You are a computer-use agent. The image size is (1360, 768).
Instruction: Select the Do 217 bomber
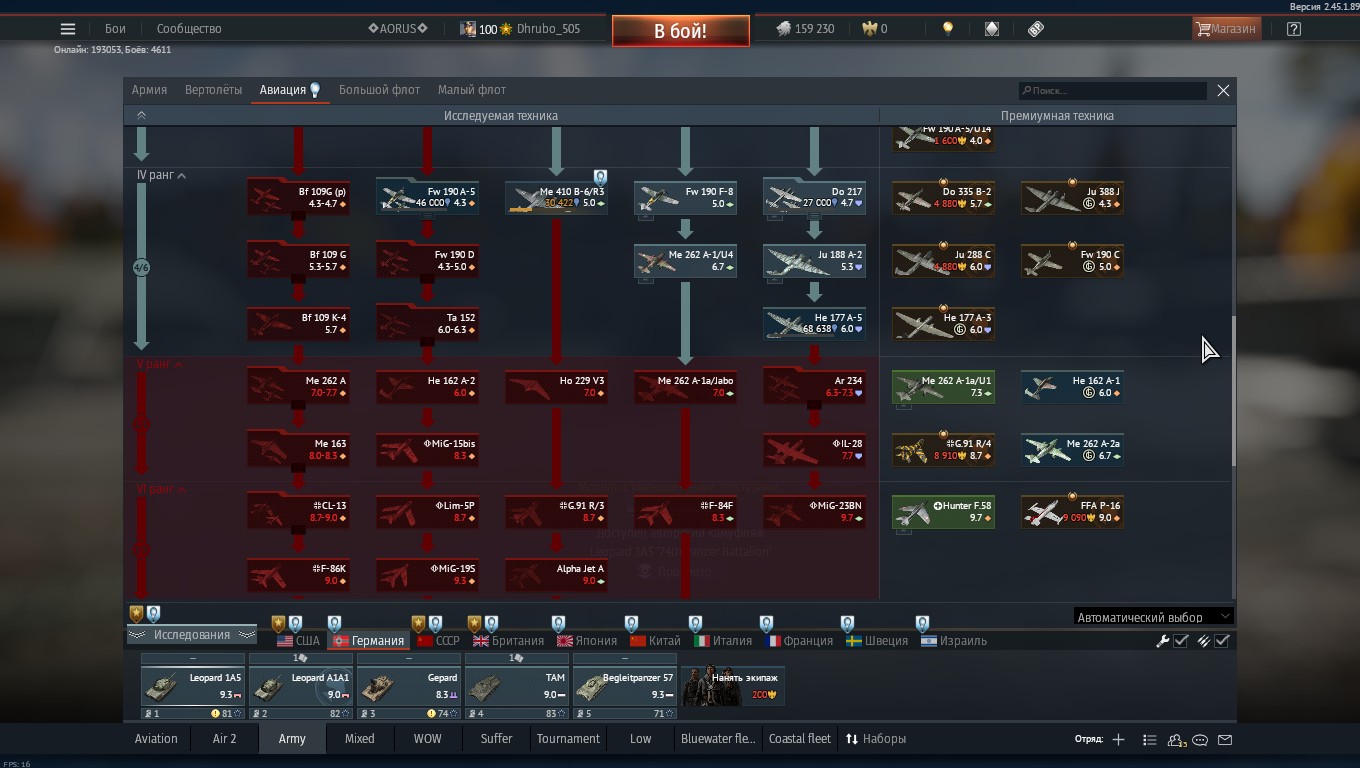tap(814, 197)
